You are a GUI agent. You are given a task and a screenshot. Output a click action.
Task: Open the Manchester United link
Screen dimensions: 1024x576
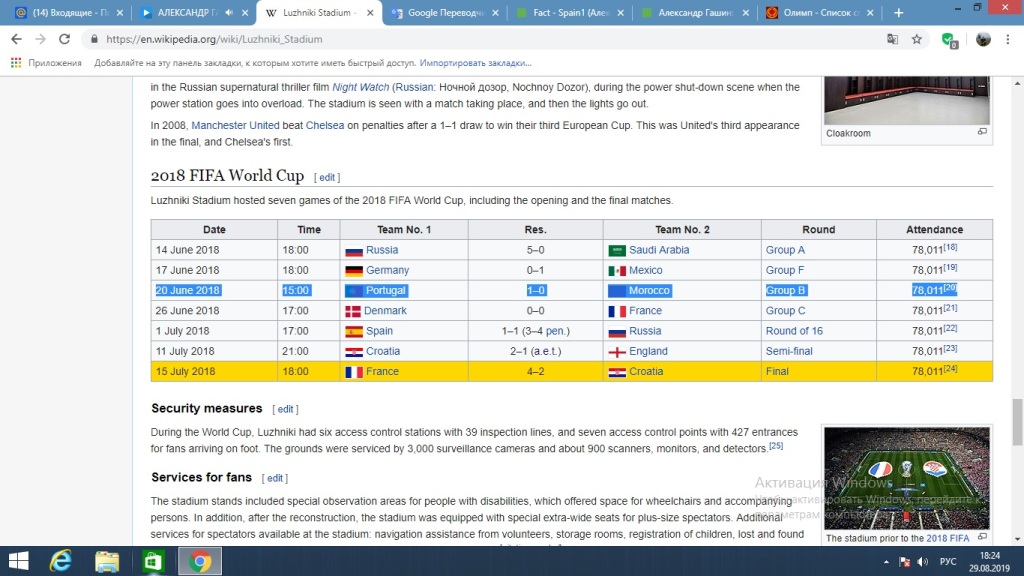pyautogui.click(x=235, y=125)
